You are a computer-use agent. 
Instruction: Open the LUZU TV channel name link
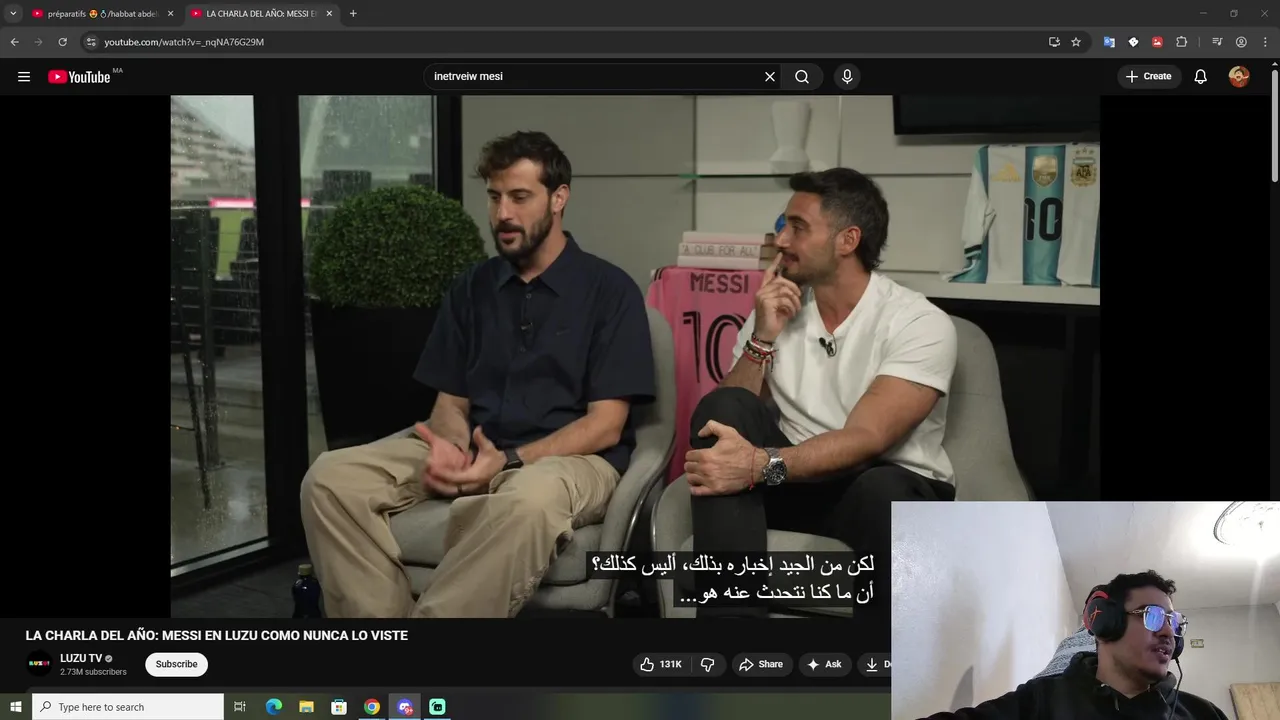(81, 658)
